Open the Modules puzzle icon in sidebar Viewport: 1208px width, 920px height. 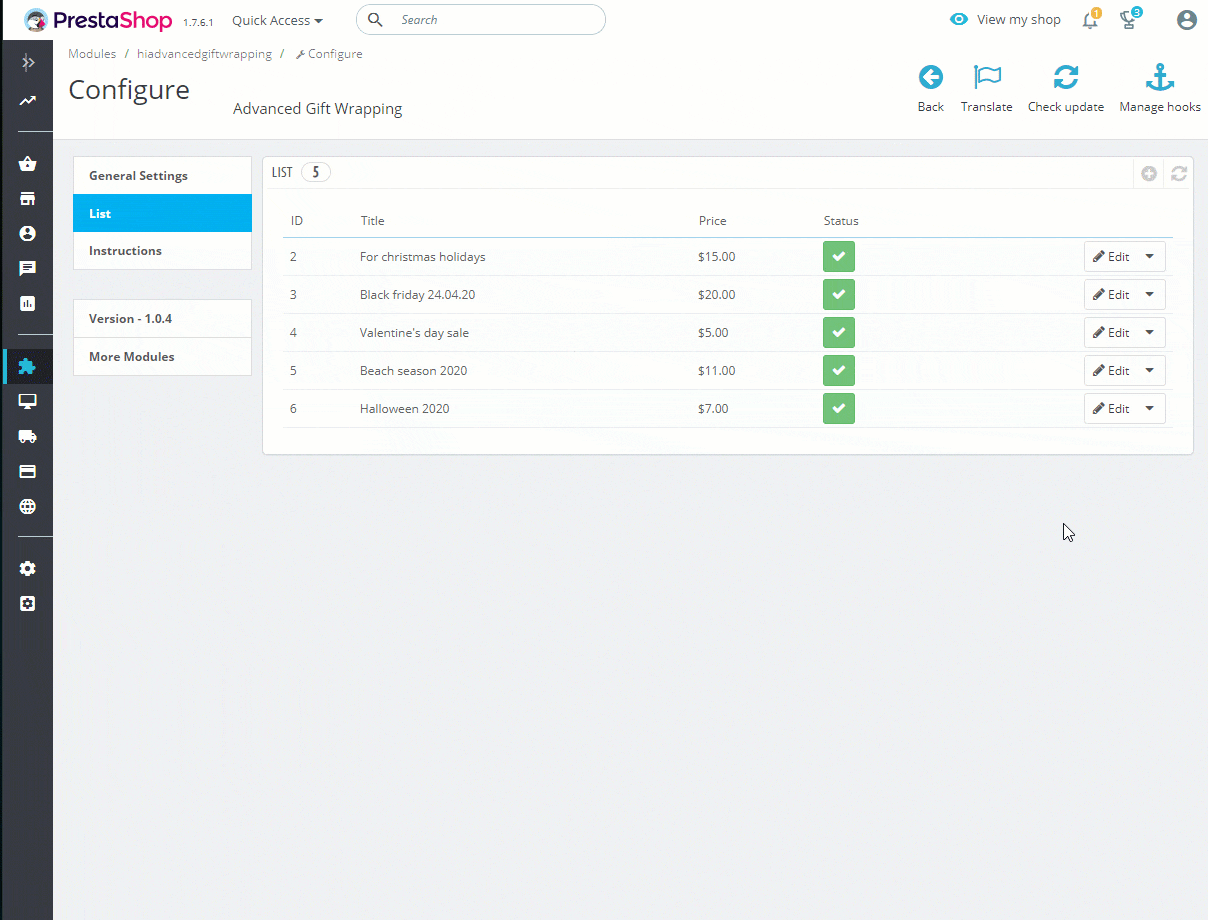click(x=28, y=367)
